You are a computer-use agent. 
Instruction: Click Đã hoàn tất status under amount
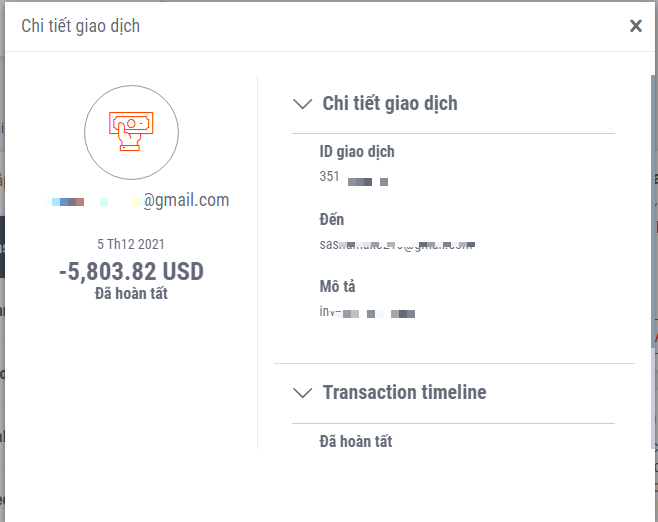click(132, 293)
